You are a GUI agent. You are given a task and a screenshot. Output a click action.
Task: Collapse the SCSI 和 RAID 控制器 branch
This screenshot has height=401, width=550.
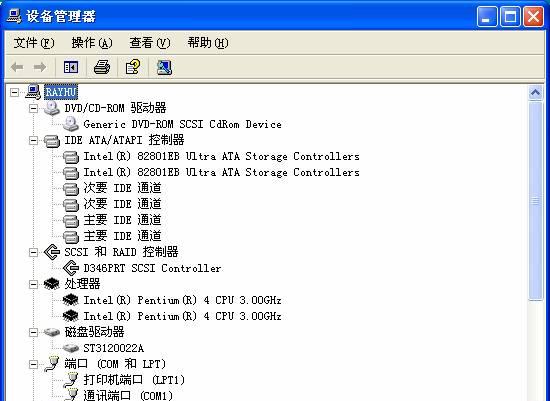coord(33,252)
